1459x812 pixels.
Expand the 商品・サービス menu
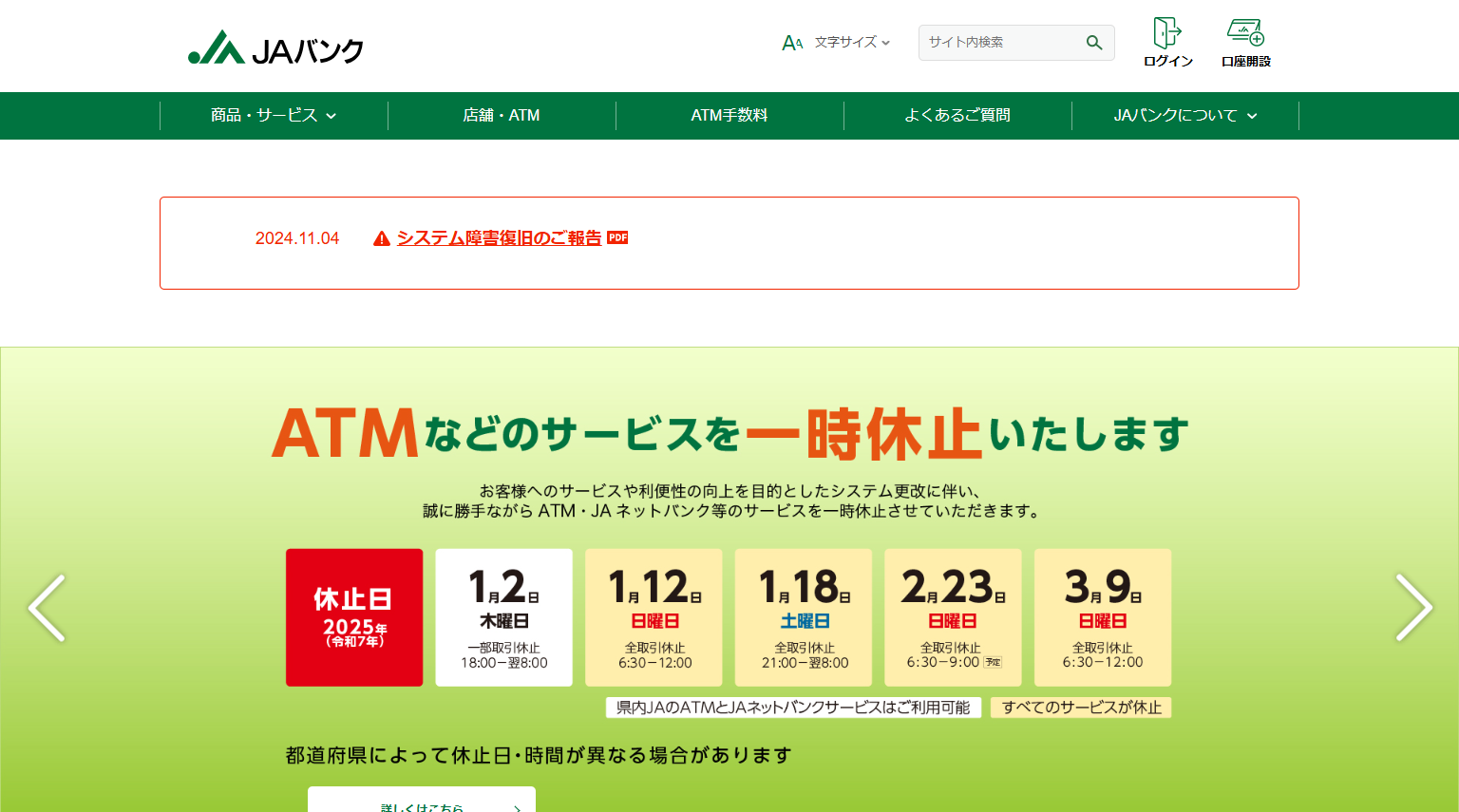(x=274, y=116)
